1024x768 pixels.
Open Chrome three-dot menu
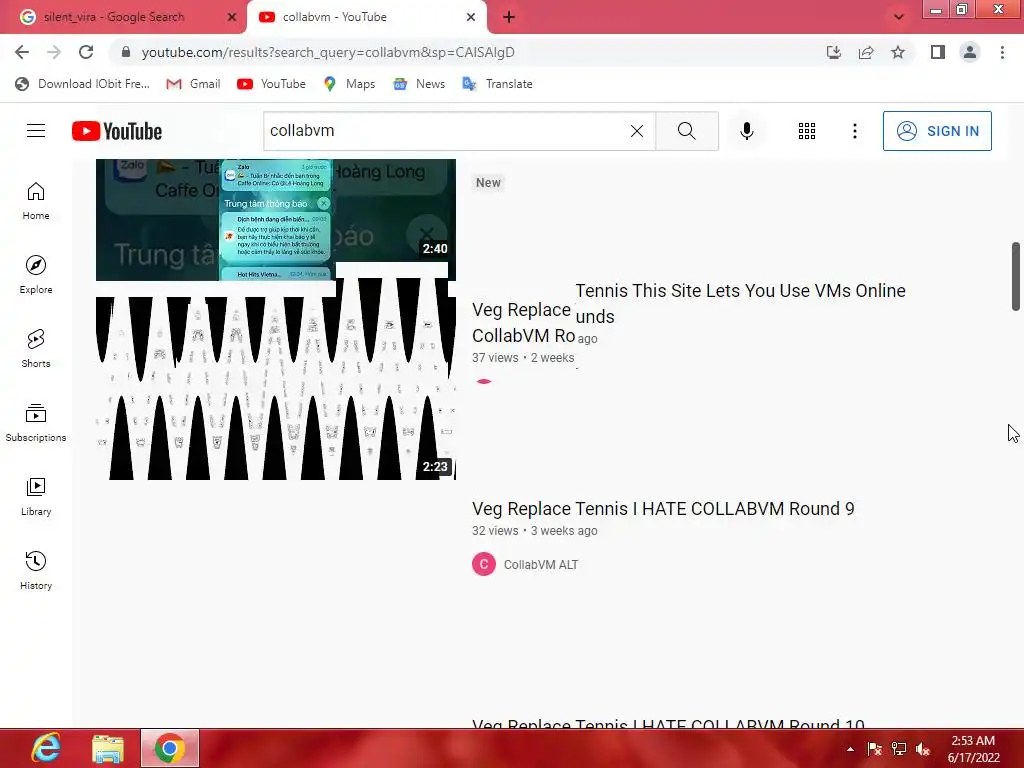tap(1002, 52)
